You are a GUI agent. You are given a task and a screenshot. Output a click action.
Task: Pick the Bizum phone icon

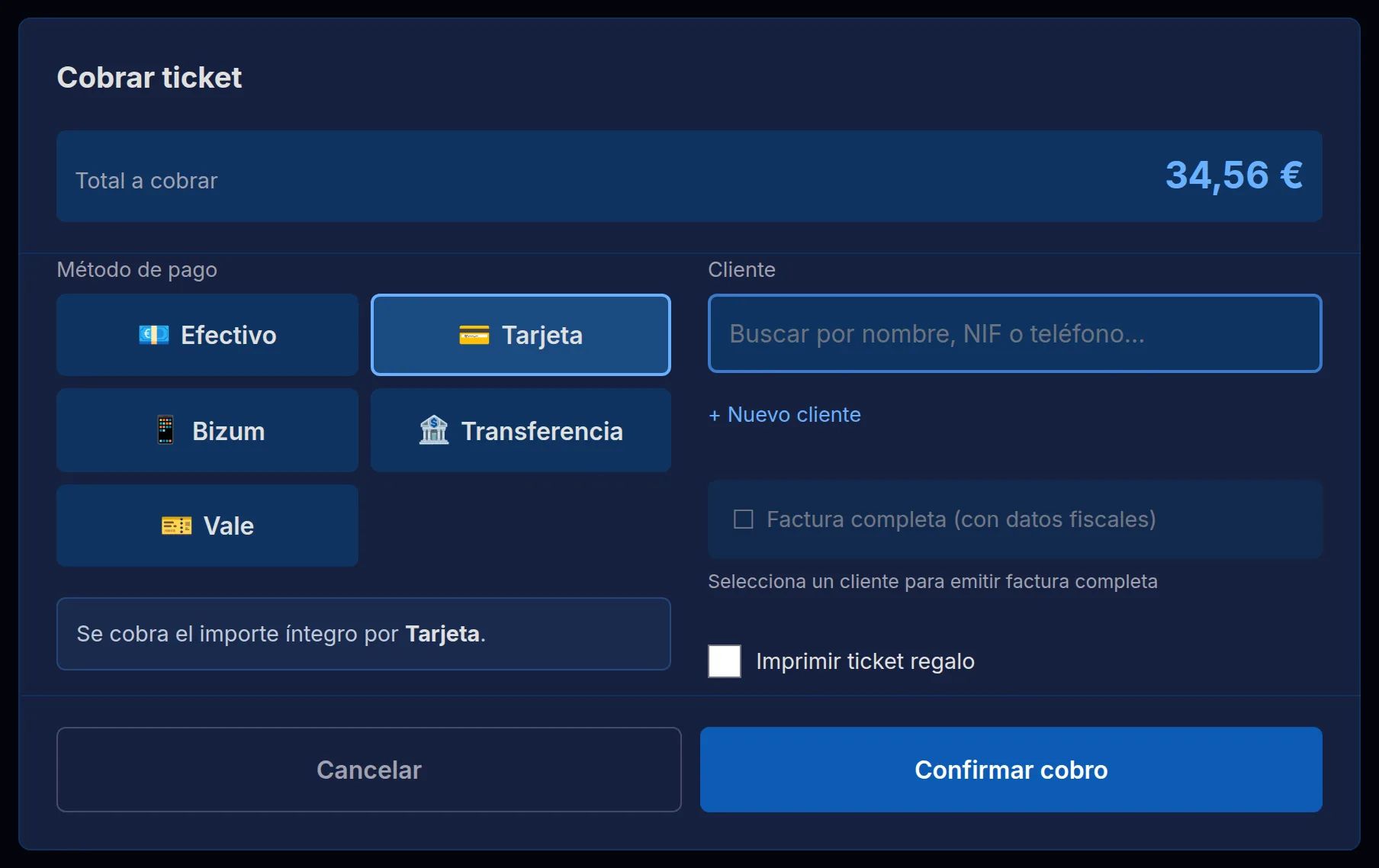[x=166, y=430]
